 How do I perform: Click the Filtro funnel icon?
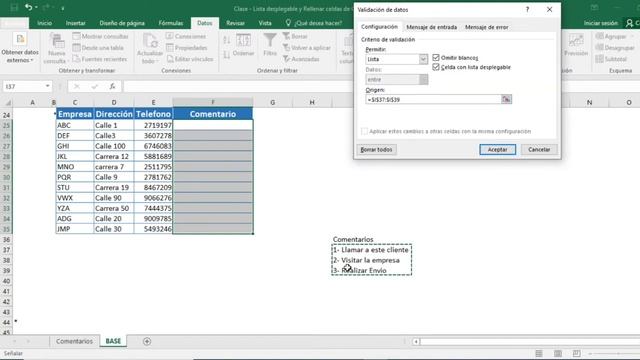(270, 40)
